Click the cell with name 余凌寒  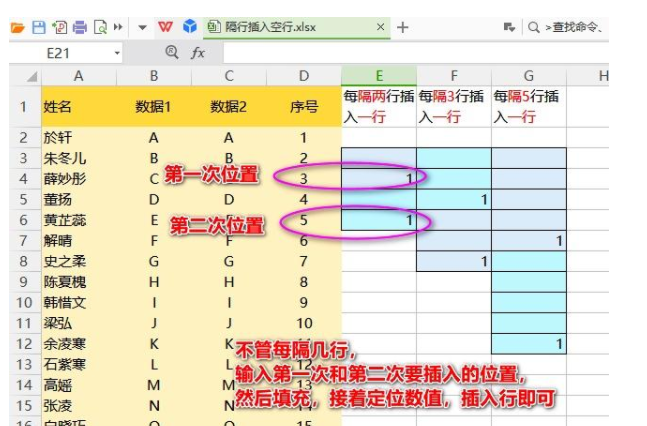(x=79, y=344)
